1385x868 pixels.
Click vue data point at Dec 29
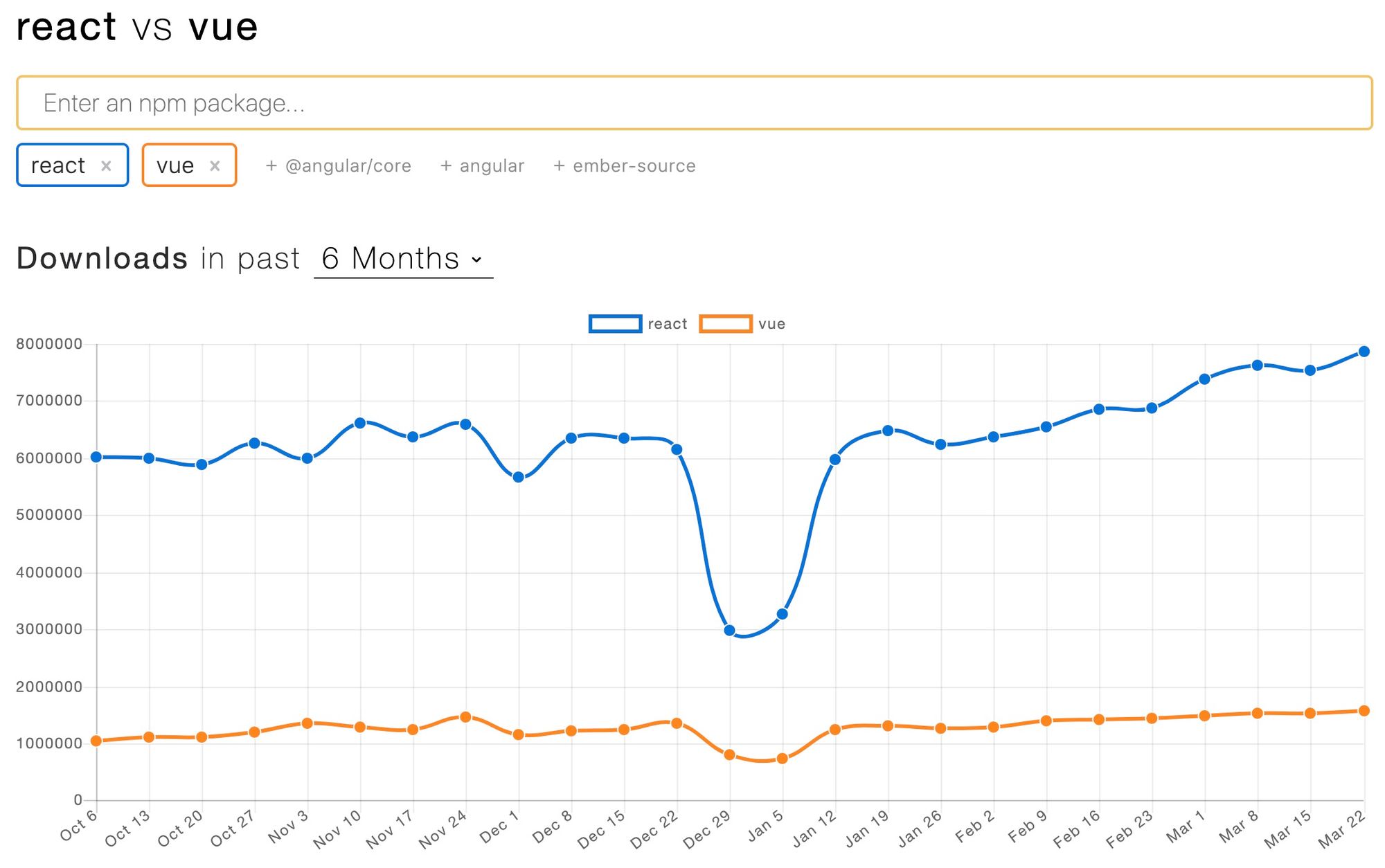(729, 754)
